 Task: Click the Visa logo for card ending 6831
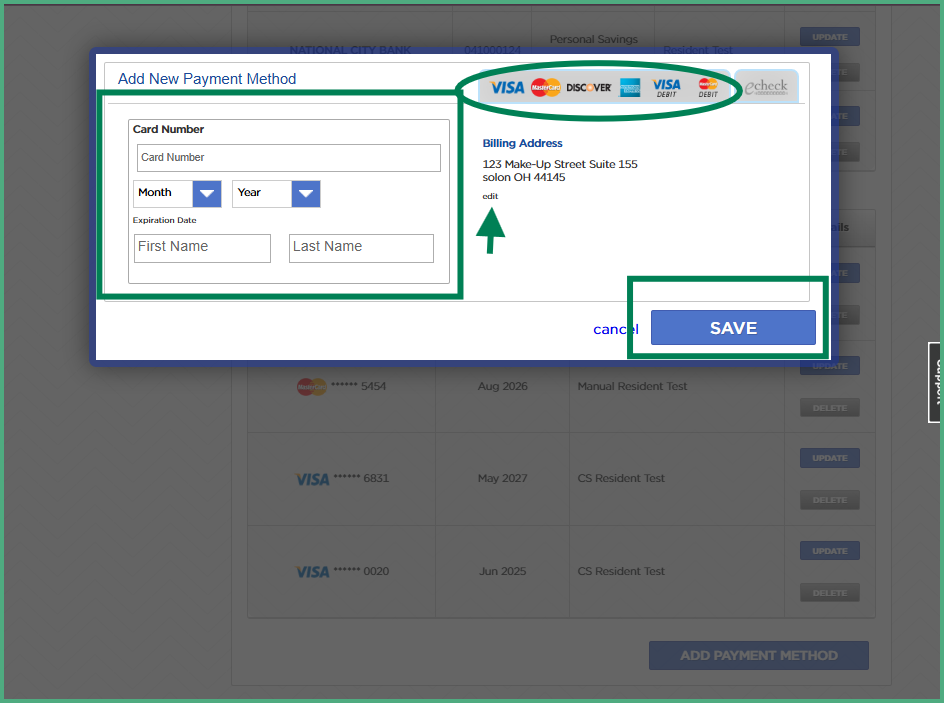(x=312, y=479)
